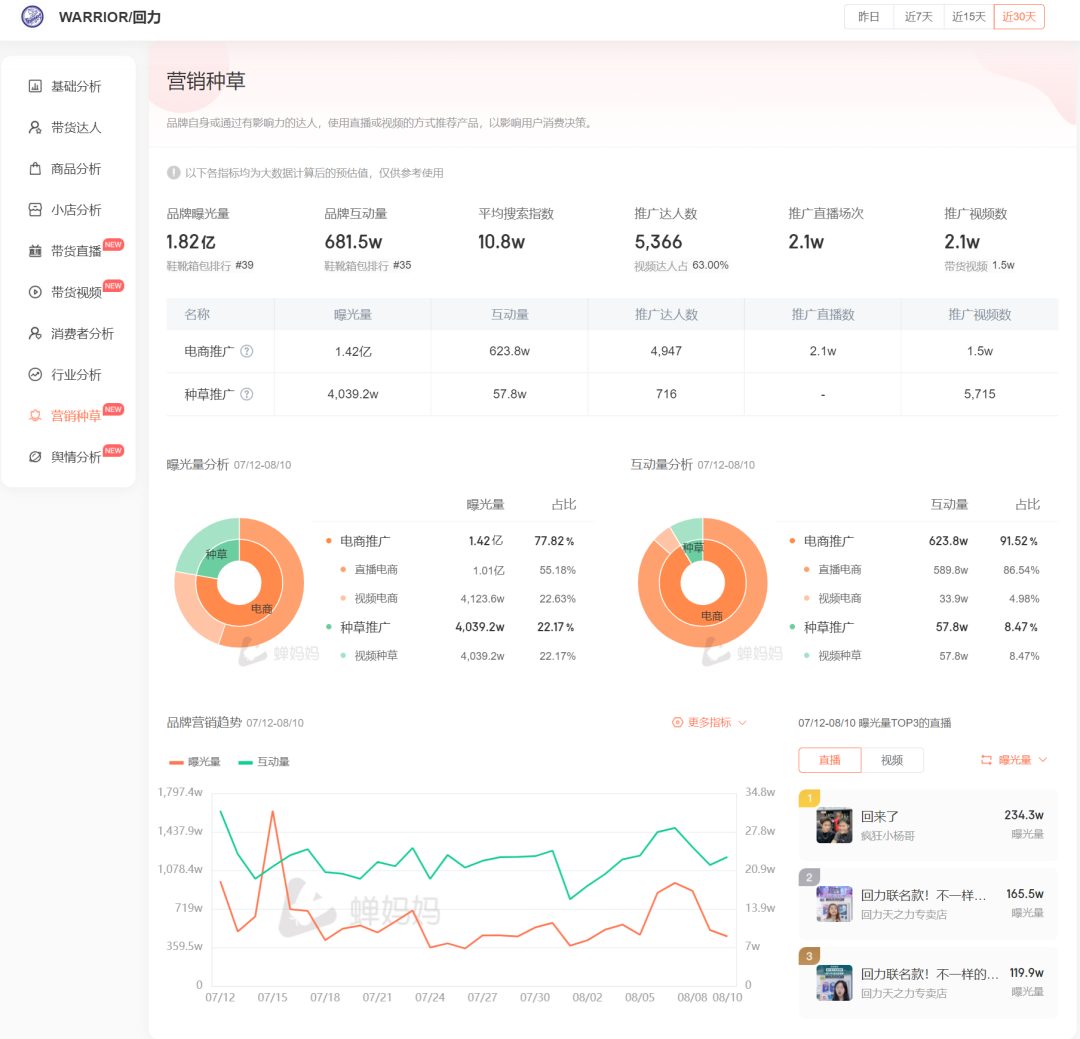Viewport: 1080px width, 1039px height.
Task: Click the 带货视频 play icon
Action: [x=35, y=292]
